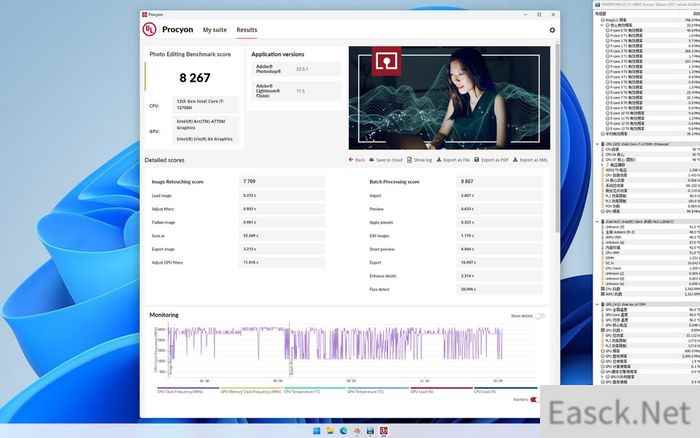Click the Procyon logo icon in the header
This screenshot has width=700, height=438.
149,29
